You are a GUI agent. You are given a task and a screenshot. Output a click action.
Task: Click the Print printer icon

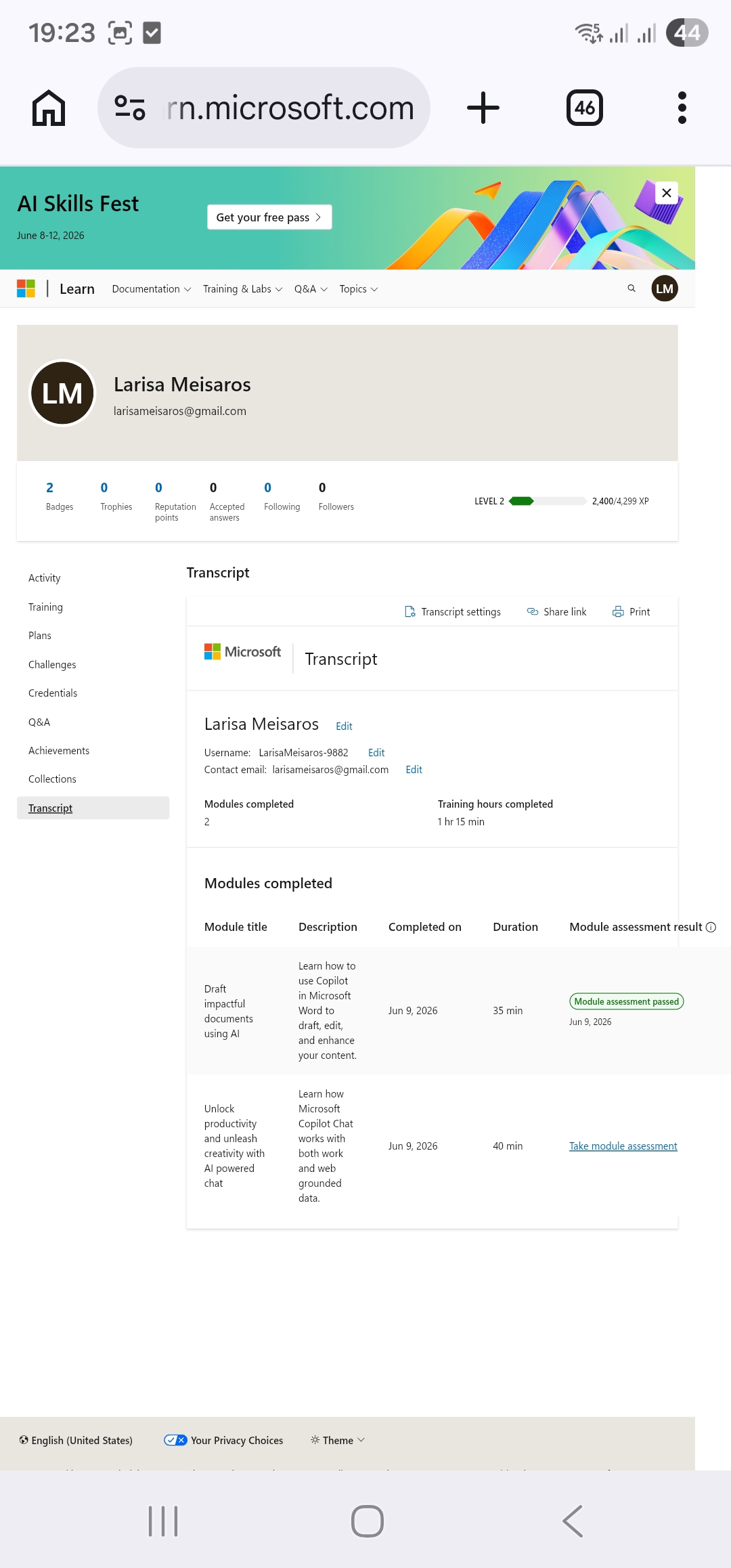(x=618, y=611)
